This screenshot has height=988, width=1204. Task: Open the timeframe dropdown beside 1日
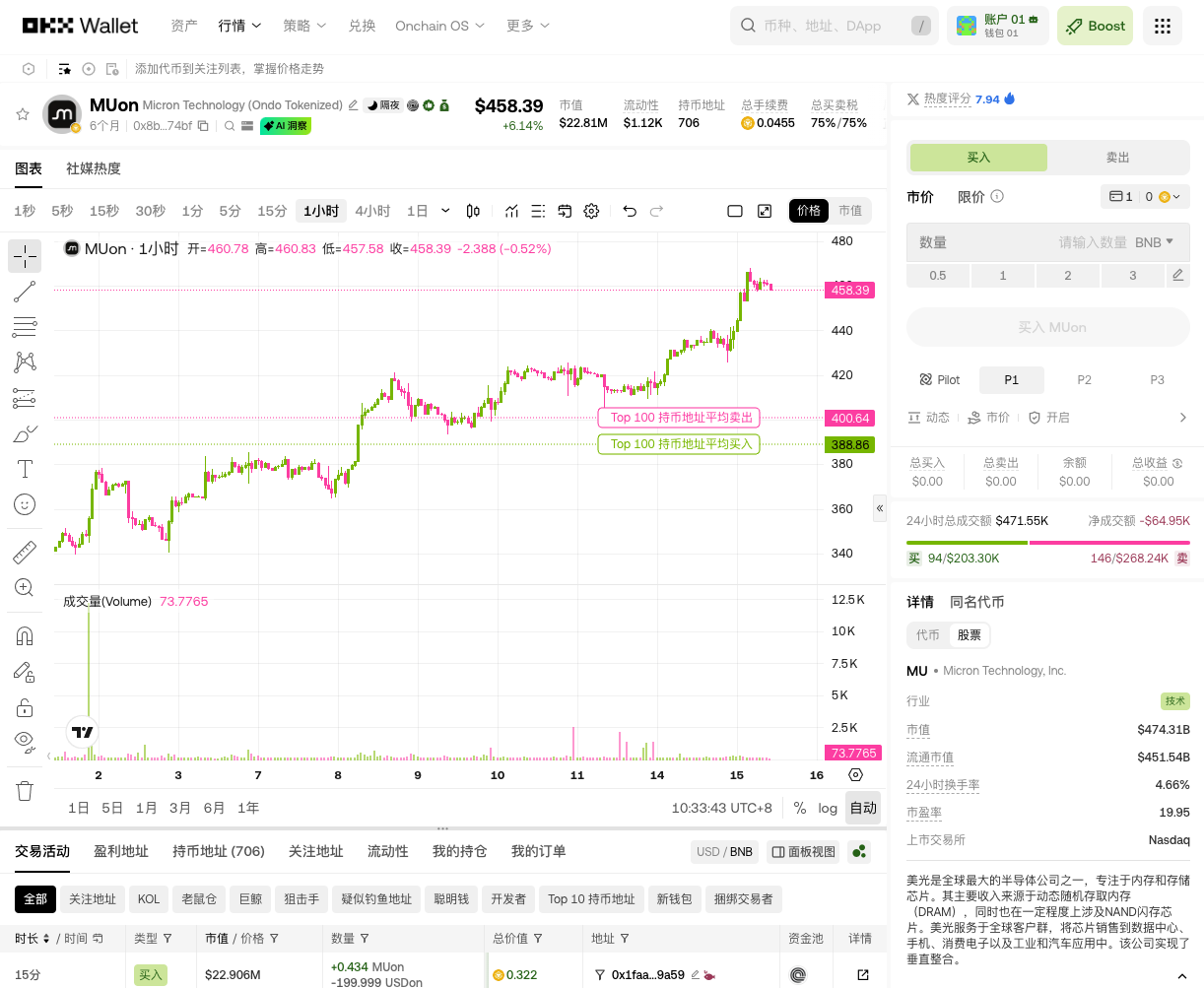(x=443, y=211)
